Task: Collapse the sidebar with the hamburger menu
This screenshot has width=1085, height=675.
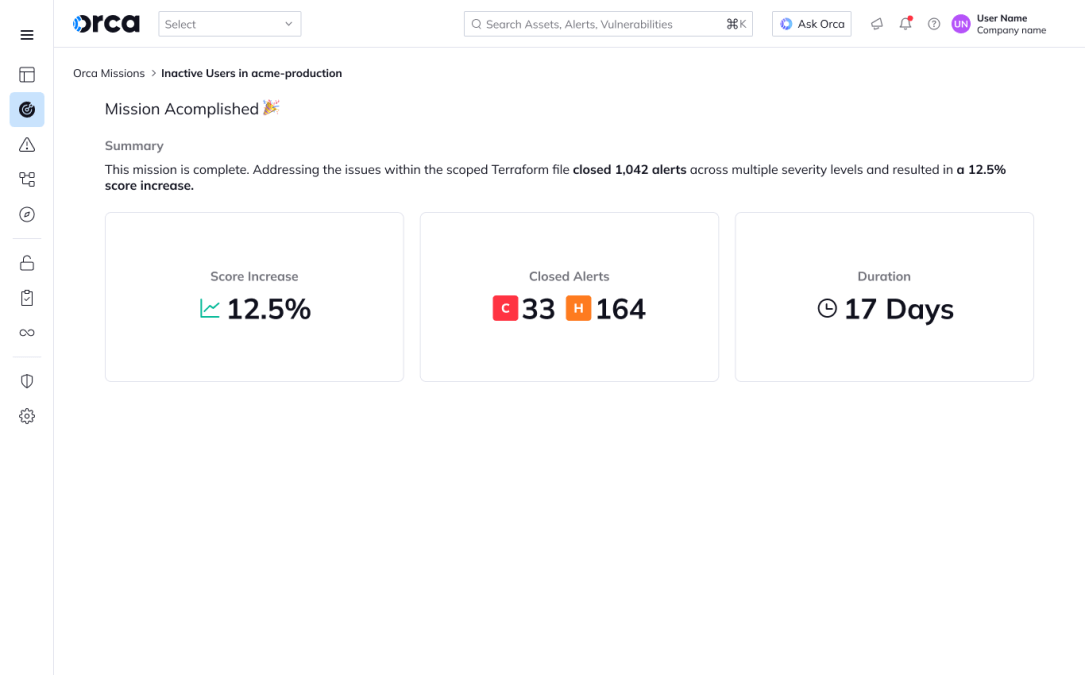Action: pyautogui.click(x=26, y=35)
